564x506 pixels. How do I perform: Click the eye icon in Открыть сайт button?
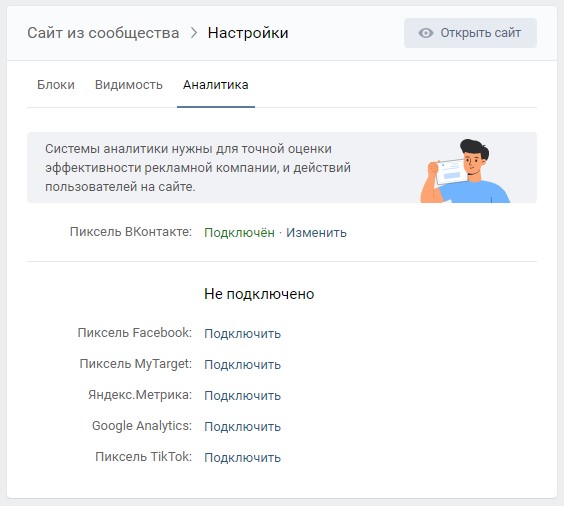pos(426,33)
